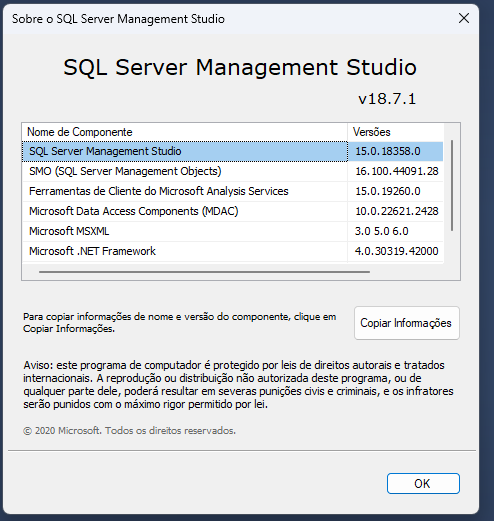The width and height of the screenshot is (494, 521).
Task: Select the Ferramentas de Cliente do Microsoft Analysis Services row
Action: tap(233, 191)
